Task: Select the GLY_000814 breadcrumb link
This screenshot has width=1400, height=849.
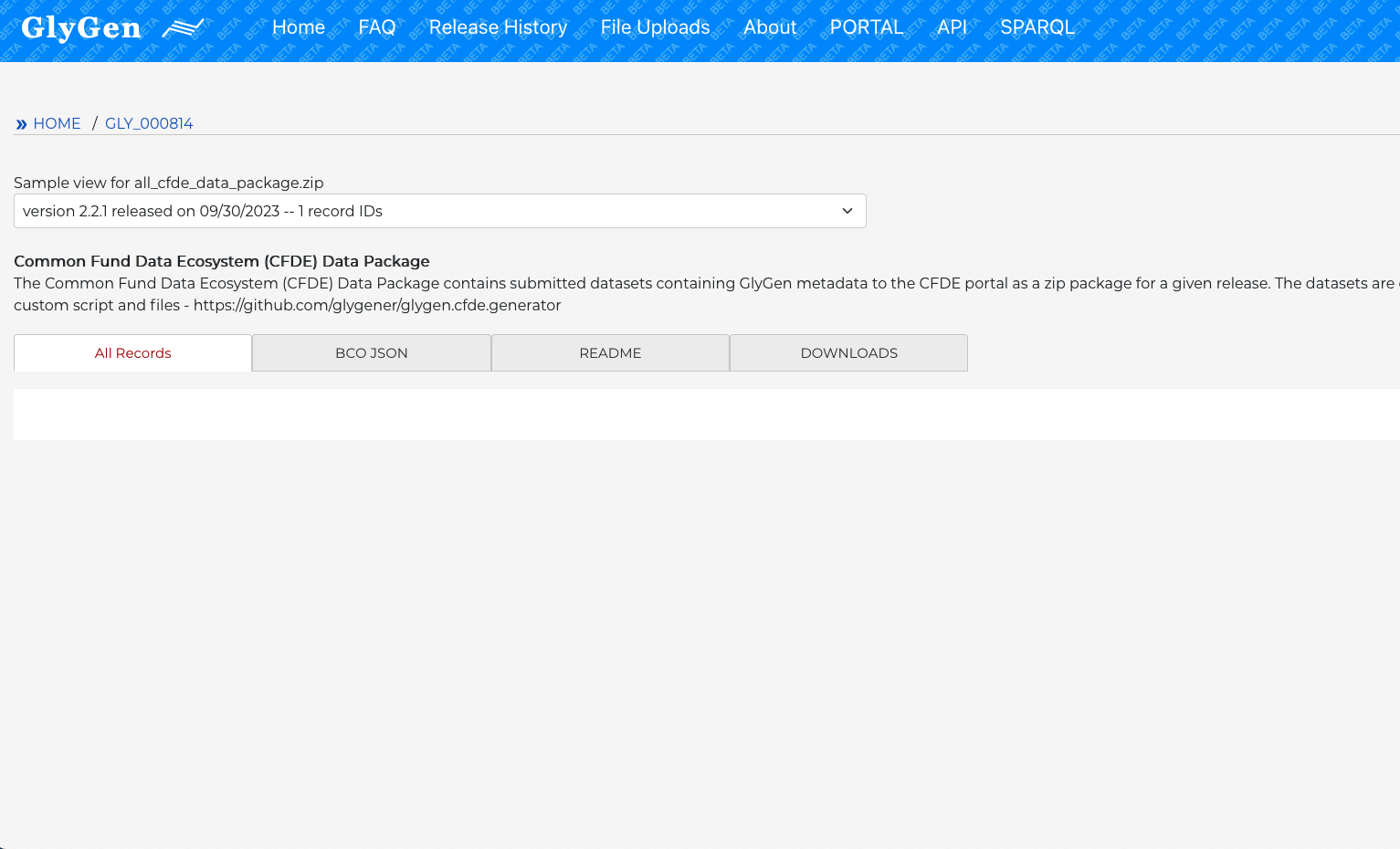Action: tap(149, 123)
